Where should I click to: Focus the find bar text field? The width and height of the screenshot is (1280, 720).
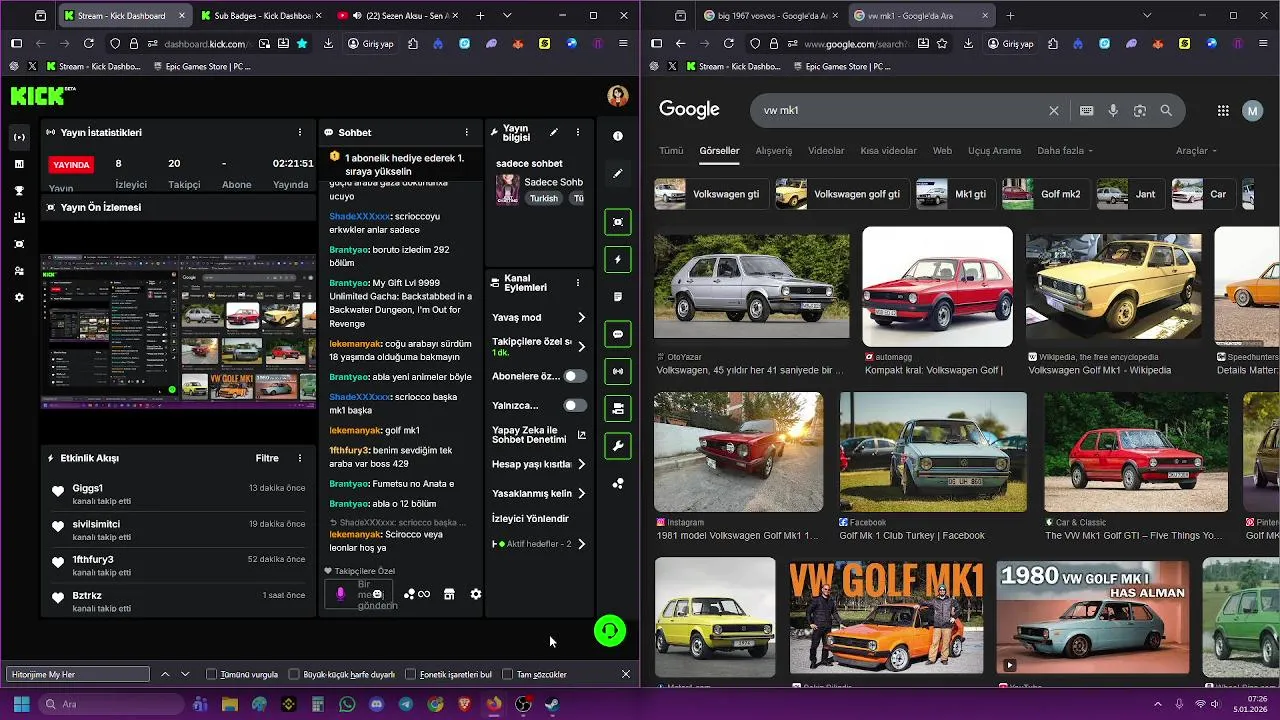[78, 675]
